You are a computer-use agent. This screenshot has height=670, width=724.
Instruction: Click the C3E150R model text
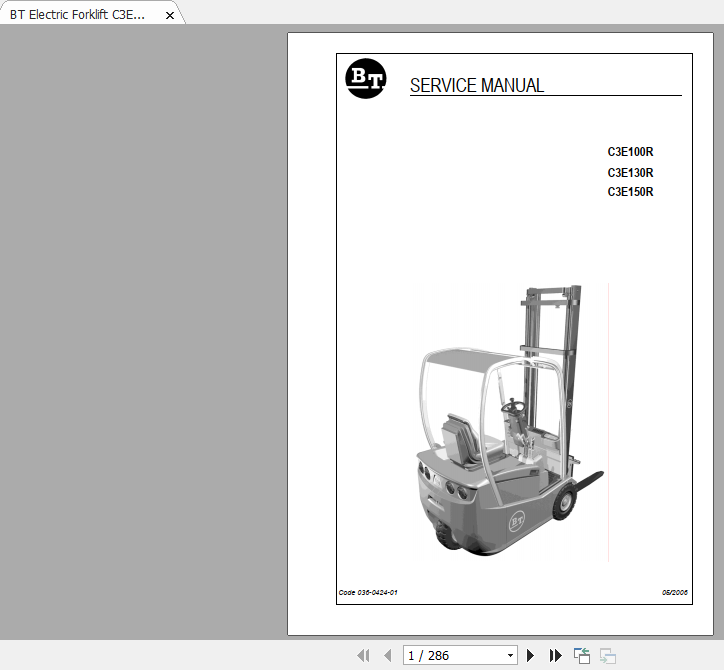[x=630, y=191]
